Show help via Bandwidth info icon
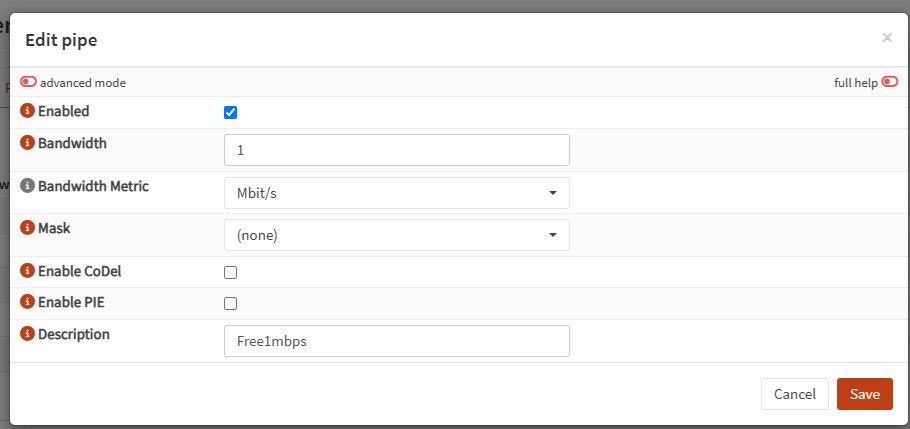The image size is (910, 429). 27,142
